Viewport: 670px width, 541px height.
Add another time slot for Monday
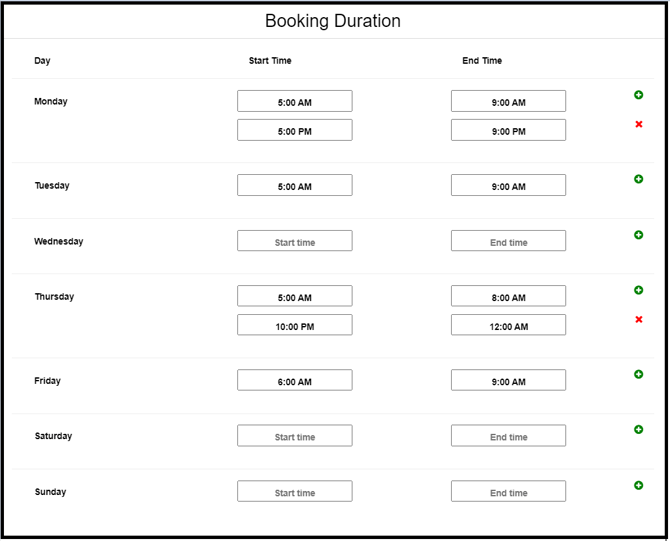click(x=638, y=95)
